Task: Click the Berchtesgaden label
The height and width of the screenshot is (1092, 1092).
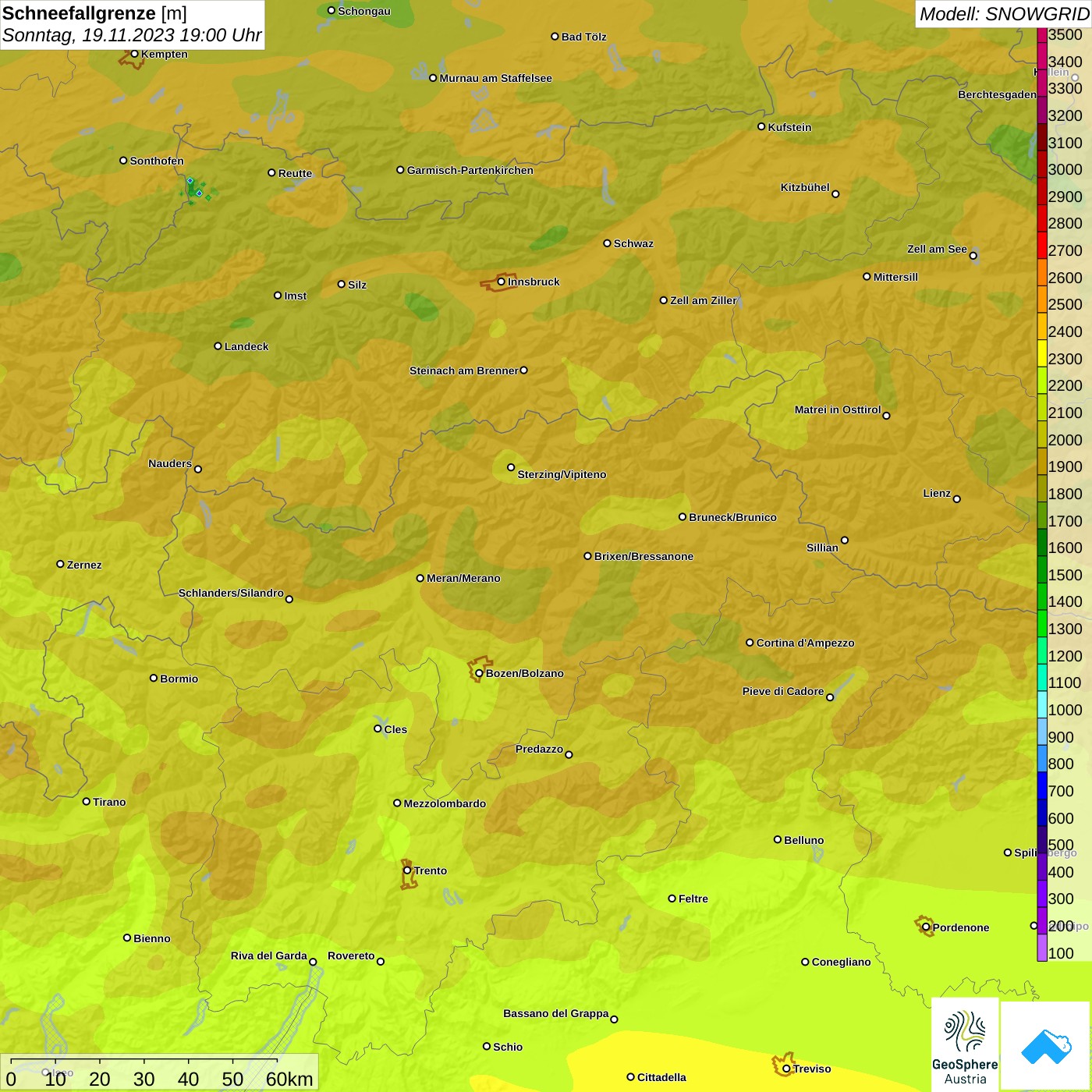Action: click(x=997, y=94)
